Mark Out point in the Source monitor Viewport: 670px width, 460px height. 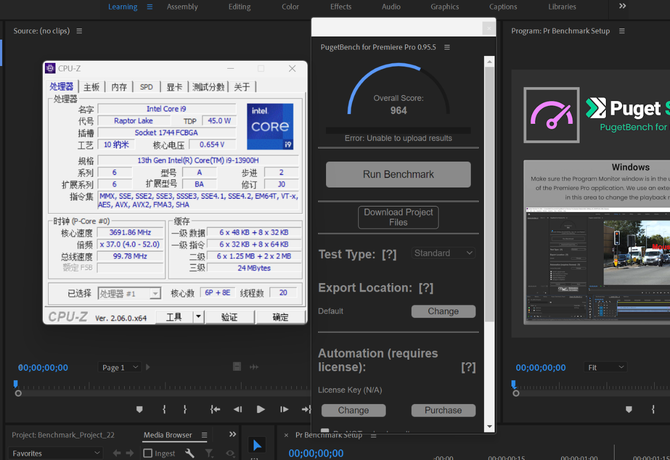click(185, 409)
